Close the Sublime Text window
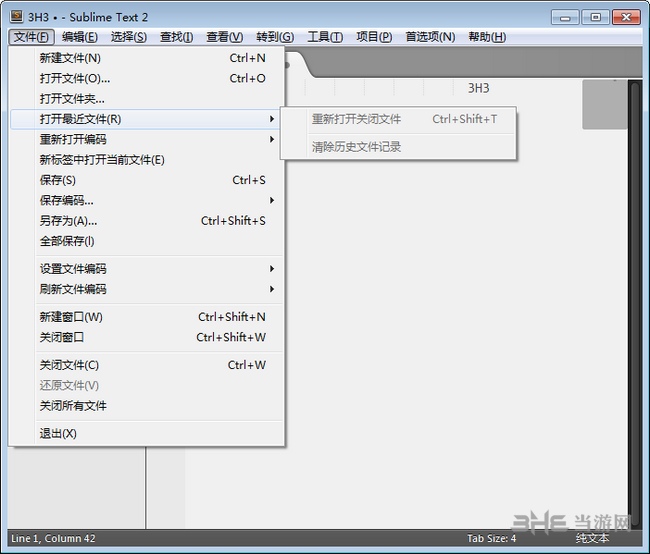The width and height of the screenshot is (650, 554). coord(626,17)
